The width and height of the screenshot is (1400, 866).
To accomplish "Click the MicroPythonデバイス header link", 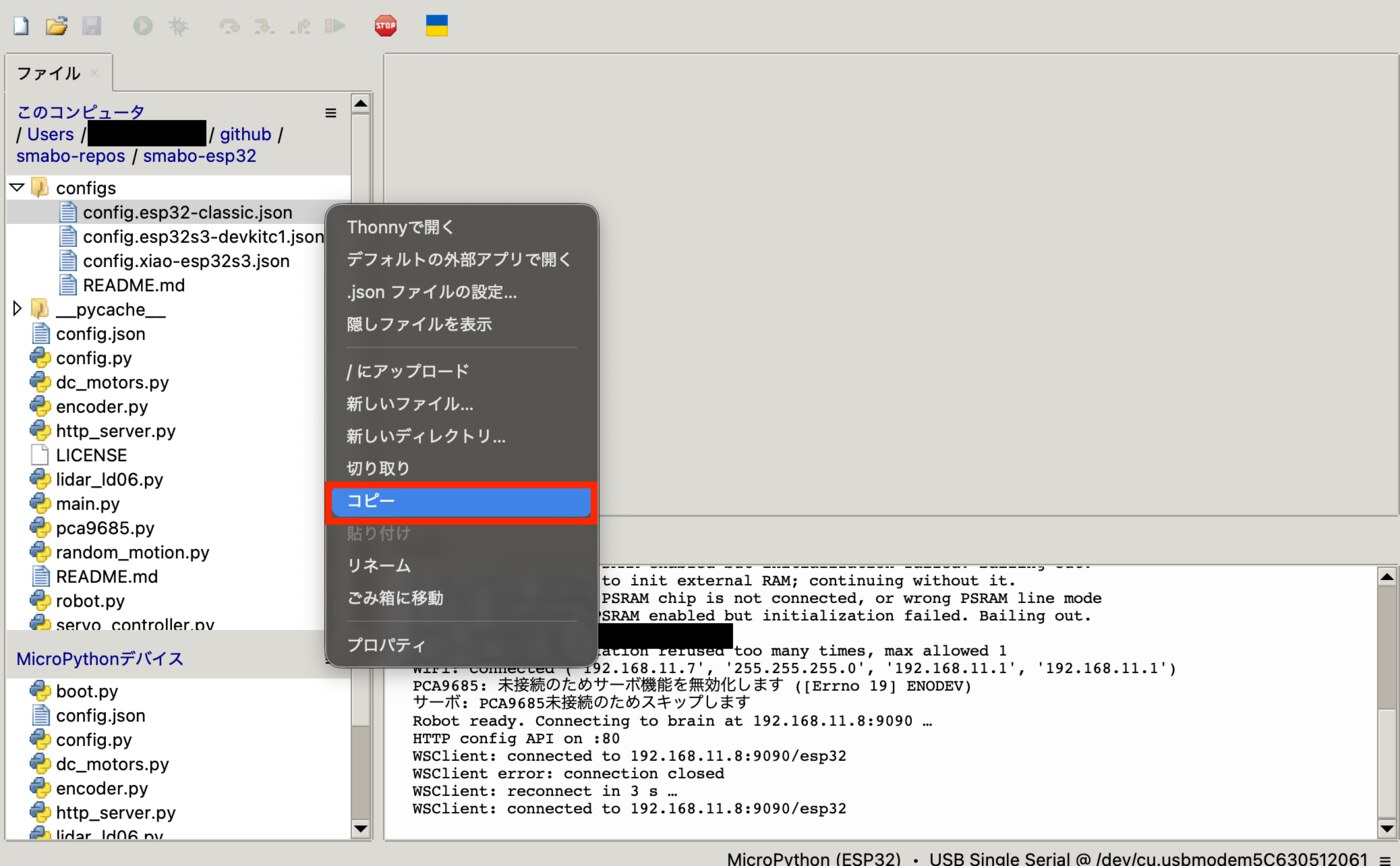I will (100, 659).
